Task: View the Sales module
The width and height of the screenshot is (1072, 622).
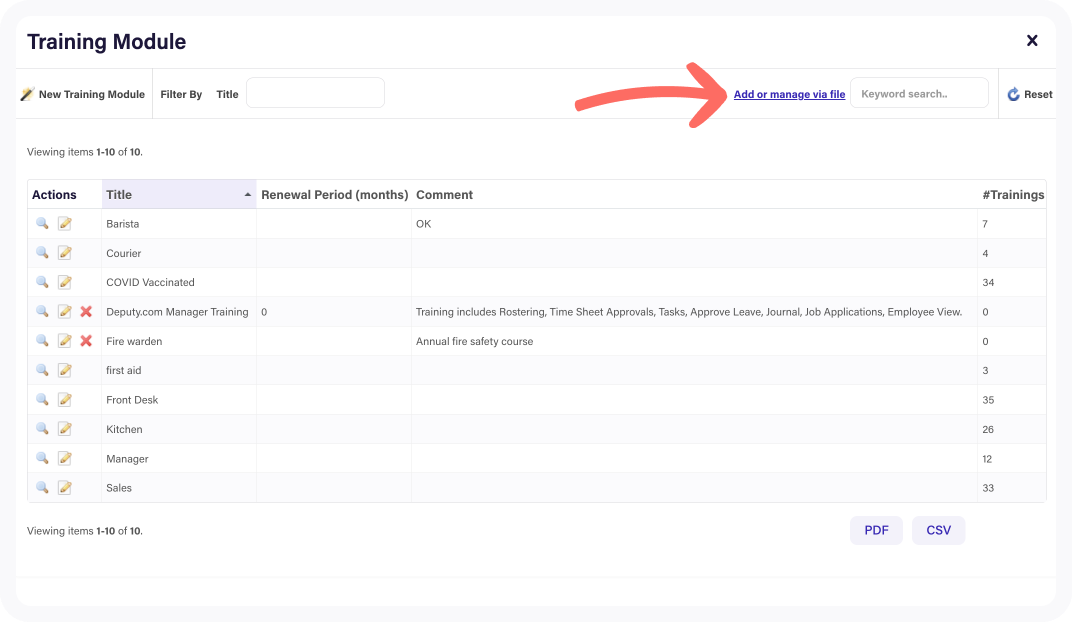Action: click(x=42, y=488)
